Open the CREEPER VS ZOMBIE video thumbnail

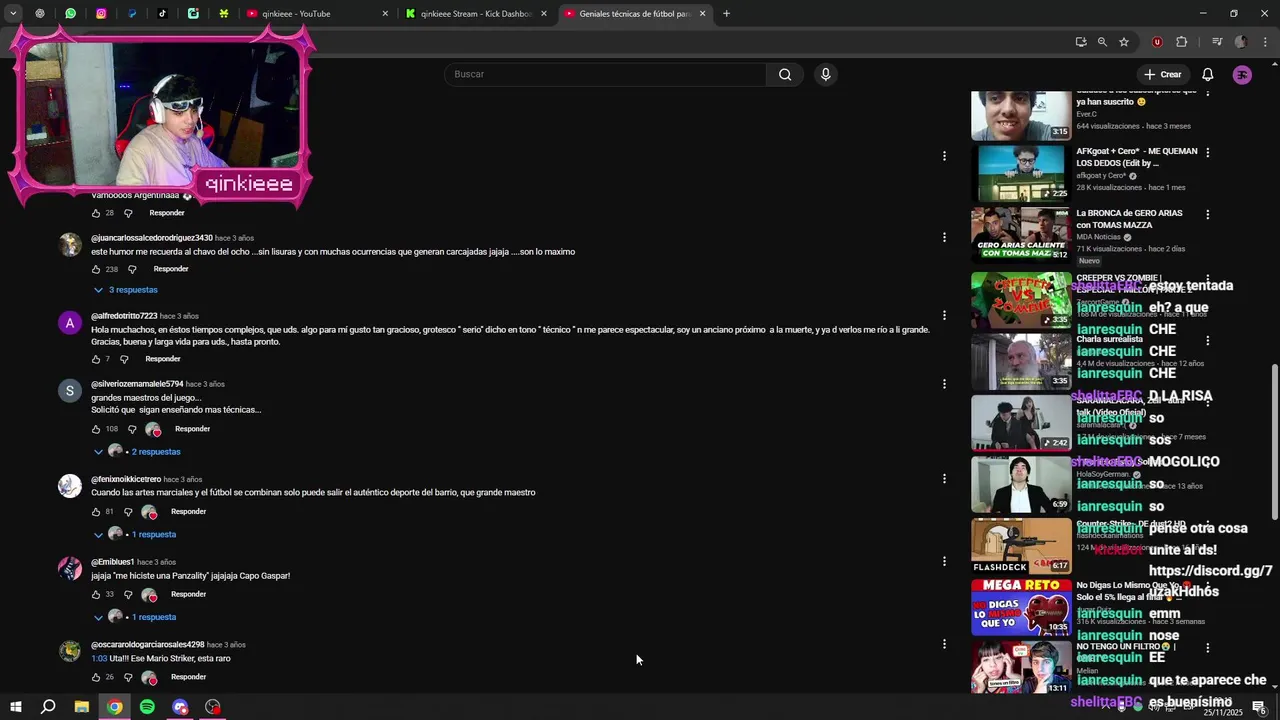point(1021,299)
